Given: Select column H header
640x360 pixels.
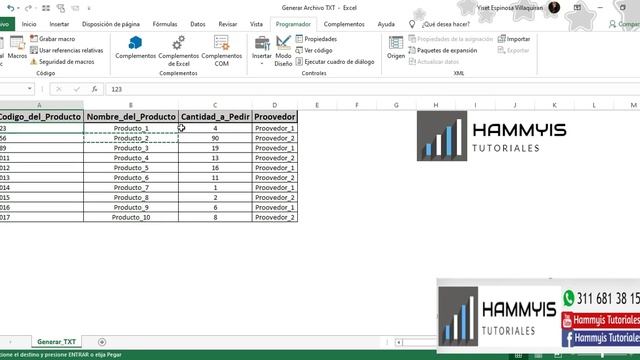Looking at the screenshot, I should point(436,105).
